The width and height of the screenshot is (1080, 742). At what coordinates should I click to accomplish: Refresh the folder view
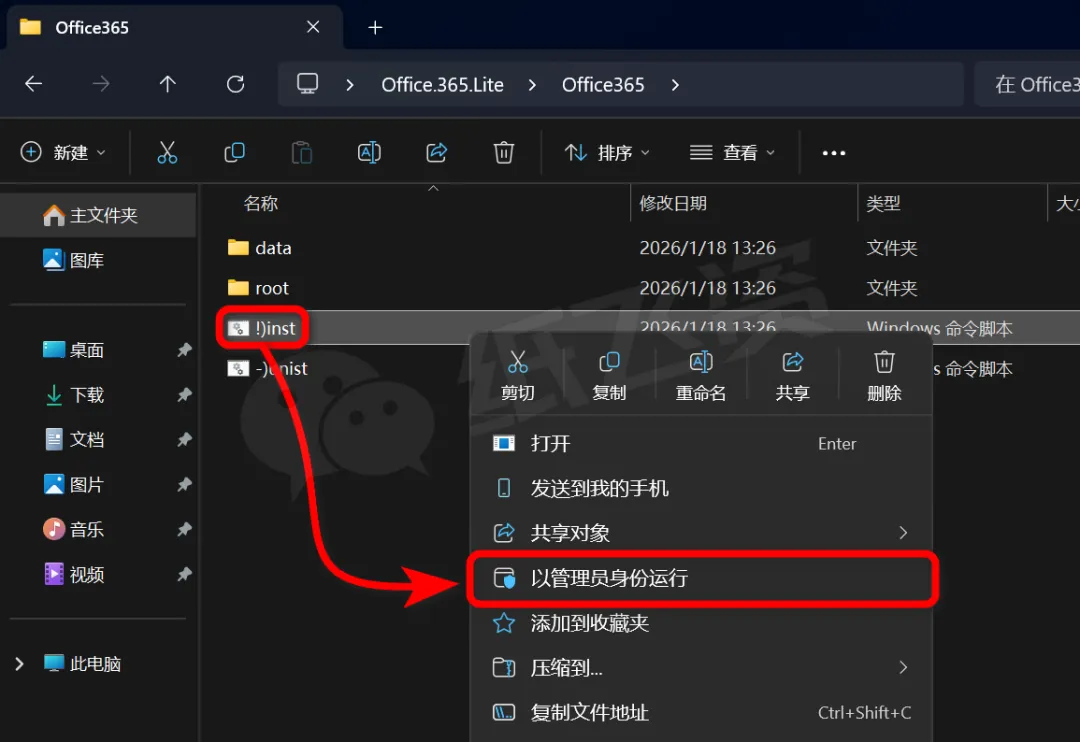point(236,84)
